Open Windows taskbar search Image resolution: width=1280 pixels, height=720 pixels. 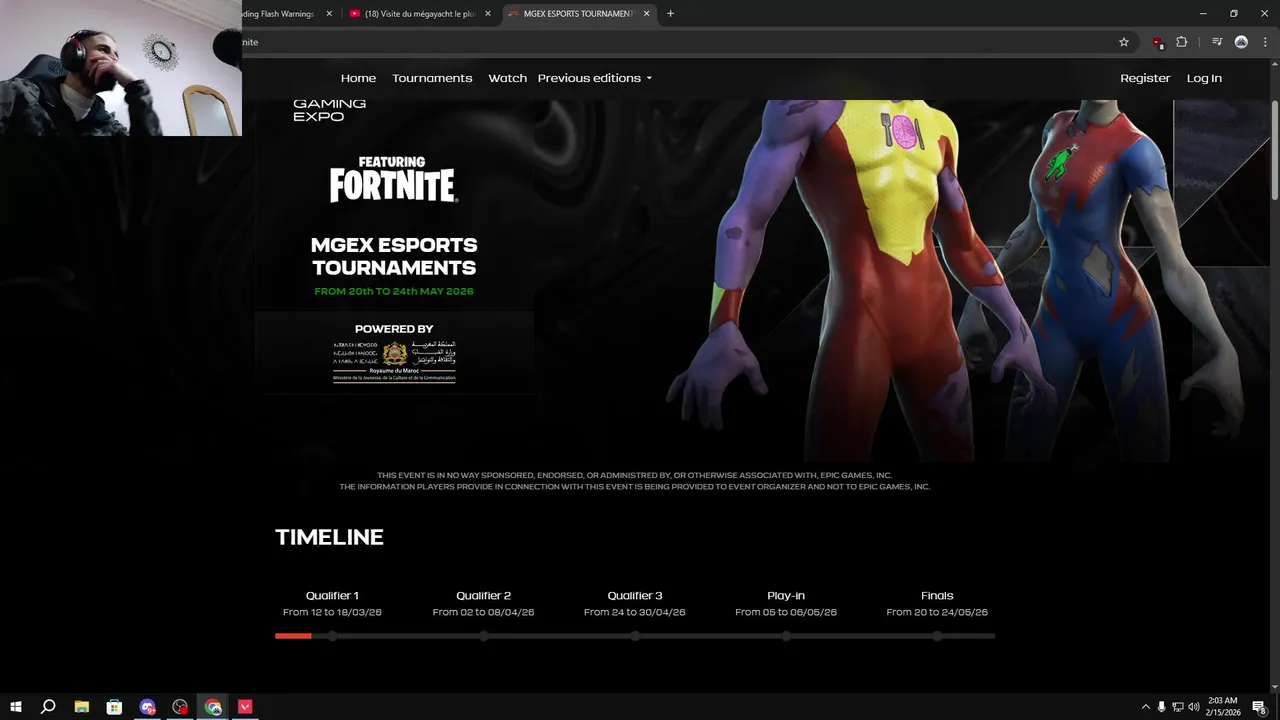pyautogui.click(x=48, y=707)
